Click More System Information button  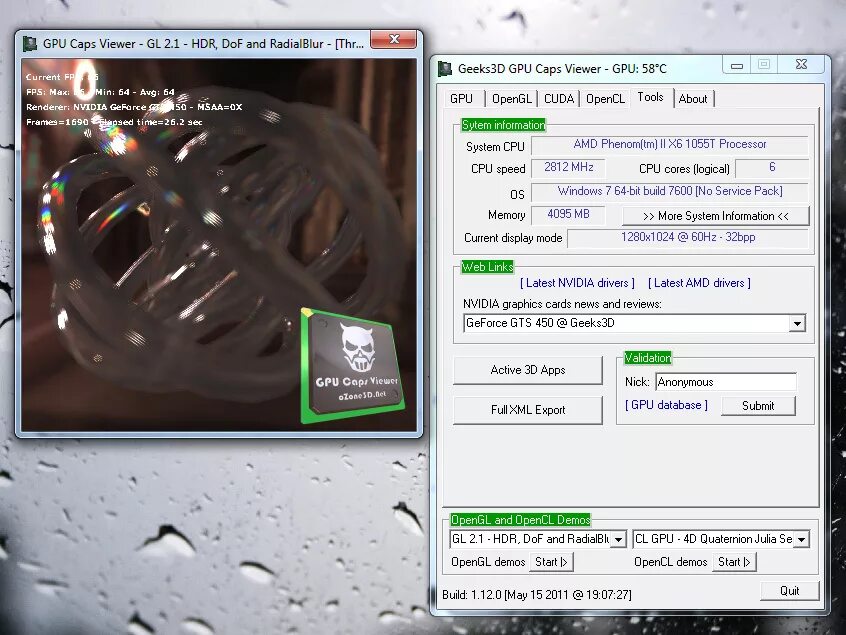coord(715,216)
